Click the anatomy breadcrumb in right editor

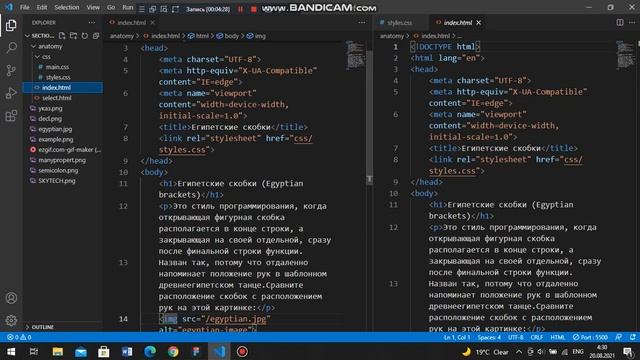tap(391, 36)
